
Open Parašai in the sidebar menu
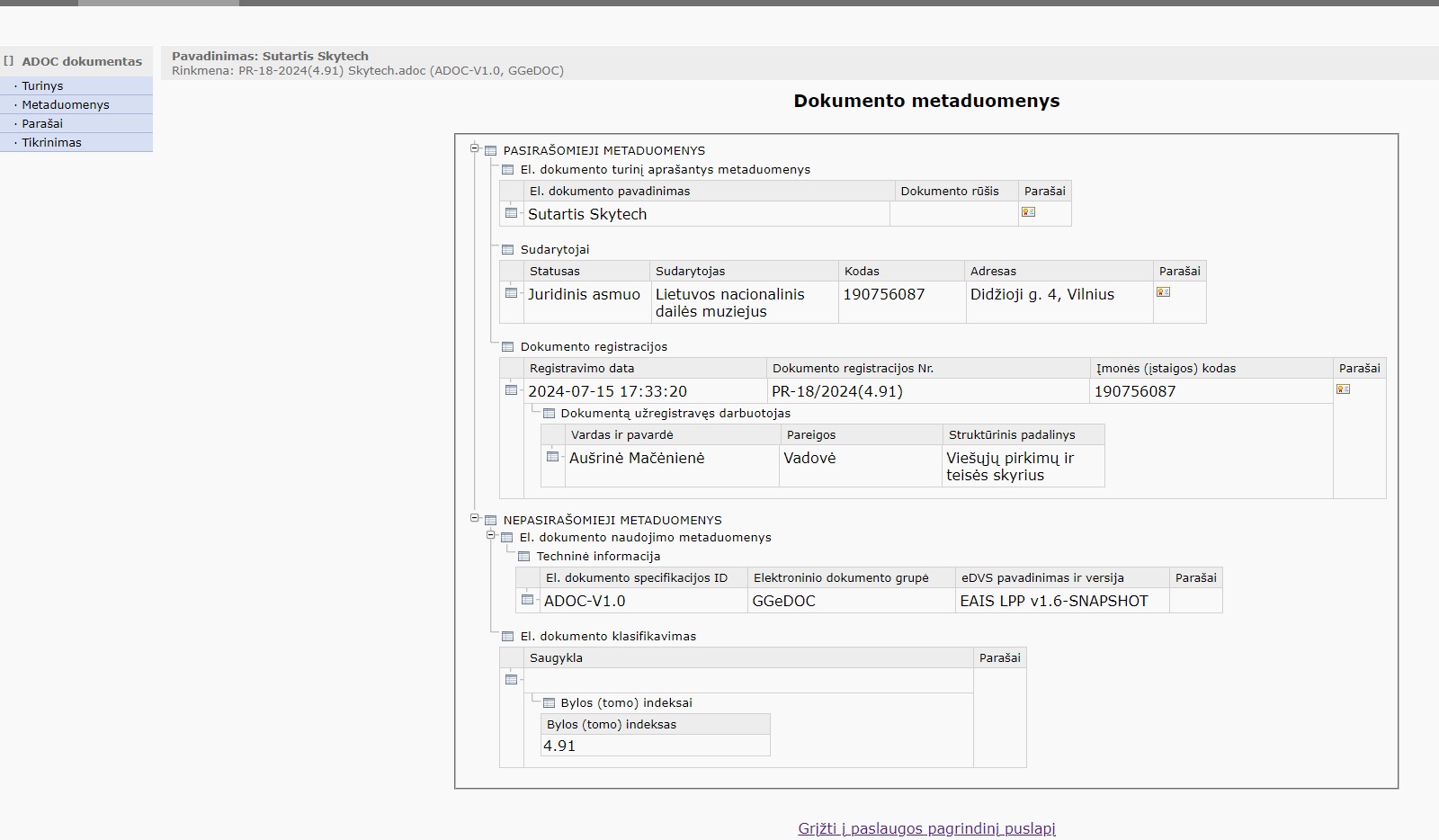[x=42, y=124]
